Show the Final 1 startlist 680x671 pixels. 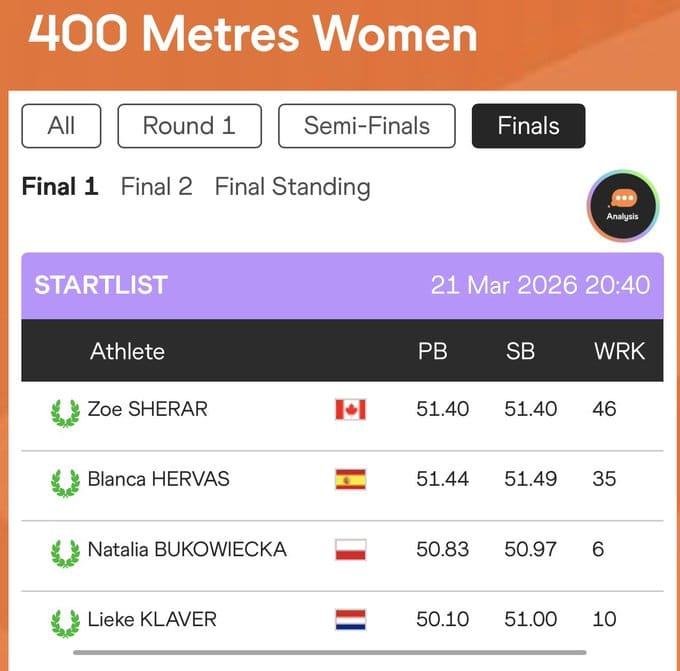(60, 187)
